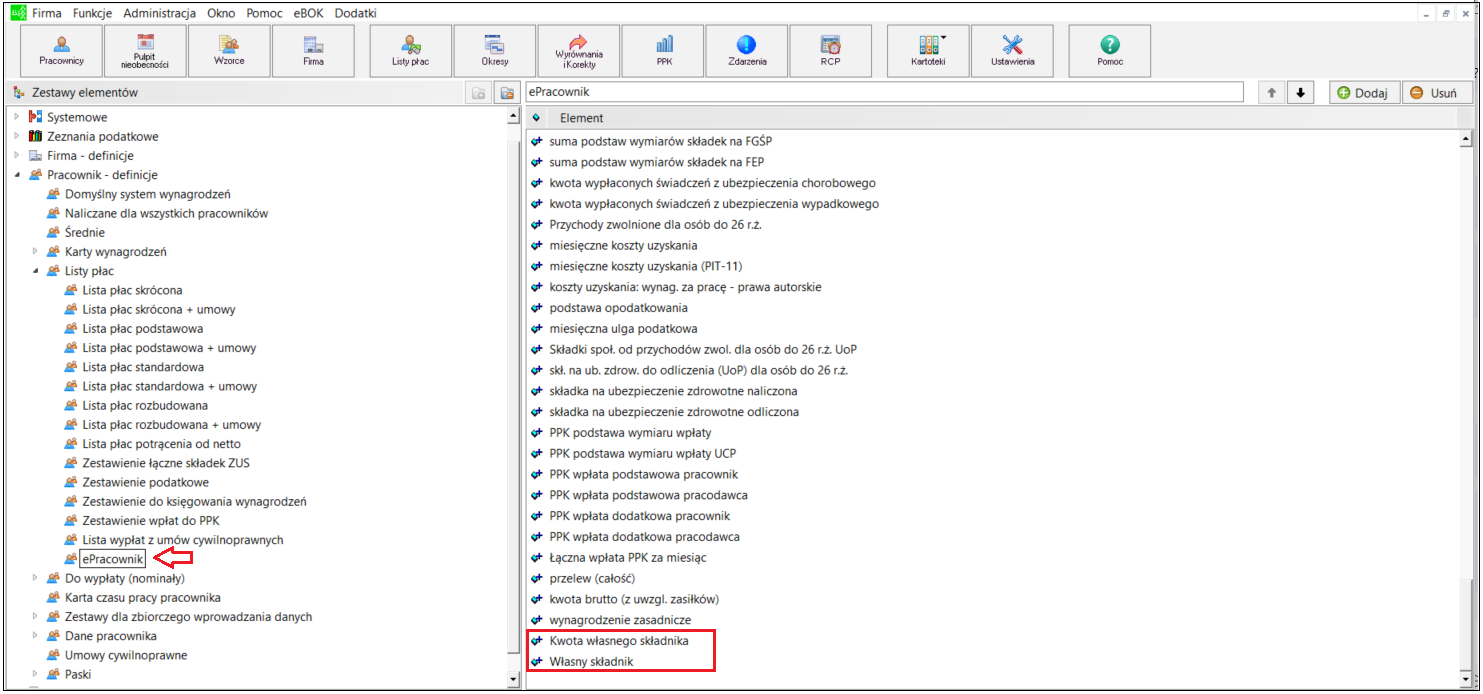This screenshot has height=694, width=1483.
Task: Open the Okno menu
Action: [x=221, y=13]
